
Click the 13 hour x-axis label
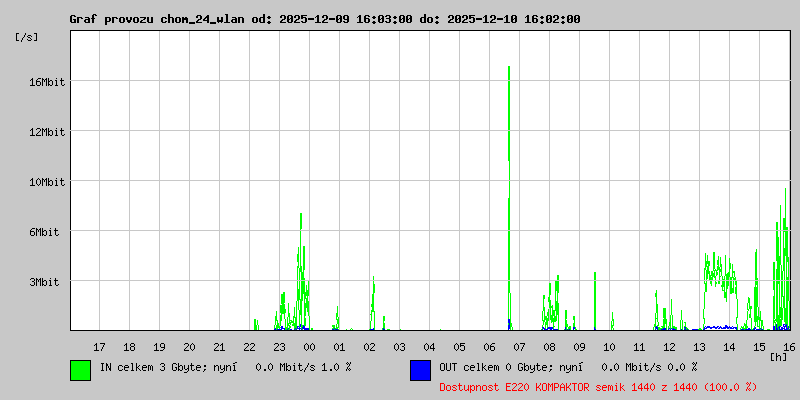click(699, 347)
